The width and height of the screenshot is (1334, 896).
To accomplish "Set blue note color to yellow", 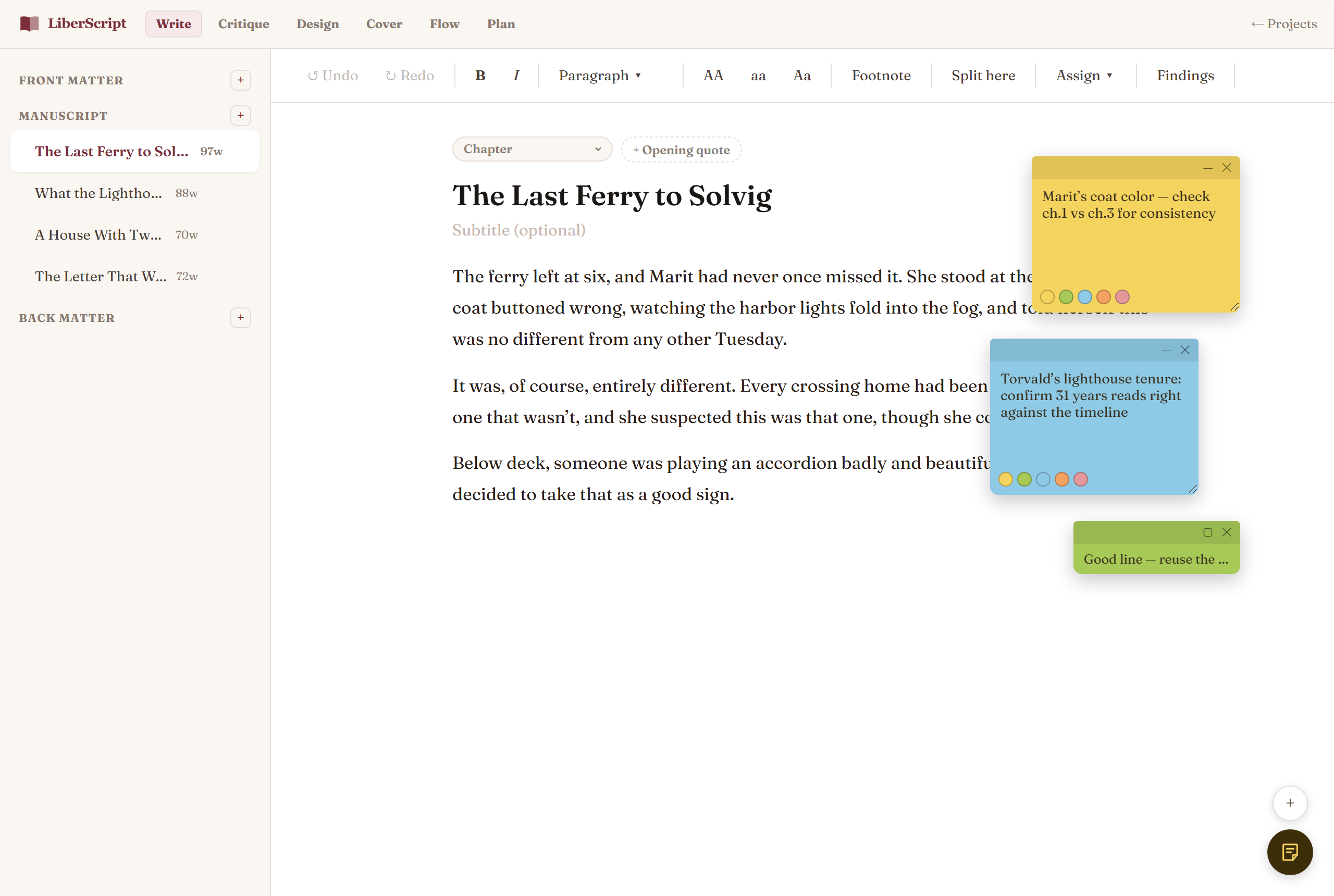I will [x=1005, y=479].
